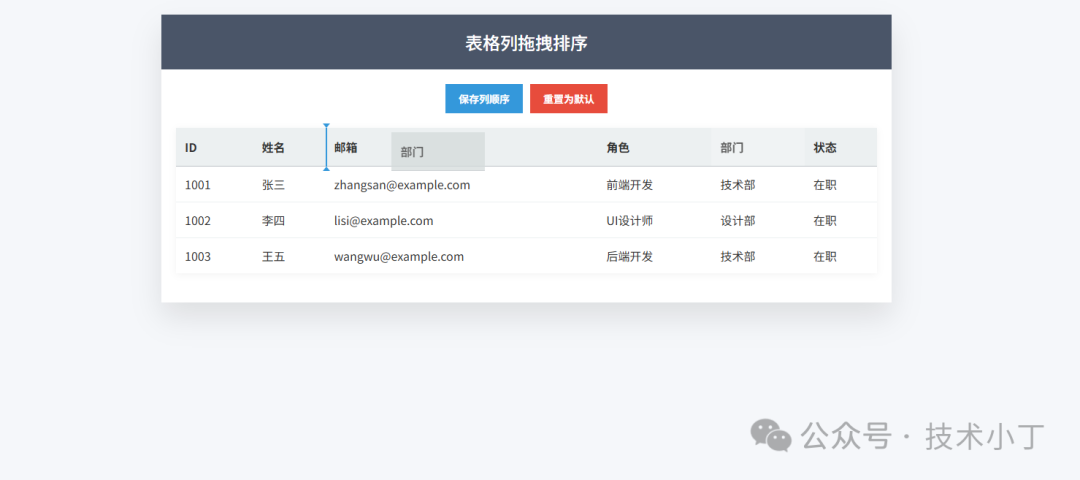1080x480 pixels.
Task: Click the 设计部 department cell
Action: point(737,221)
